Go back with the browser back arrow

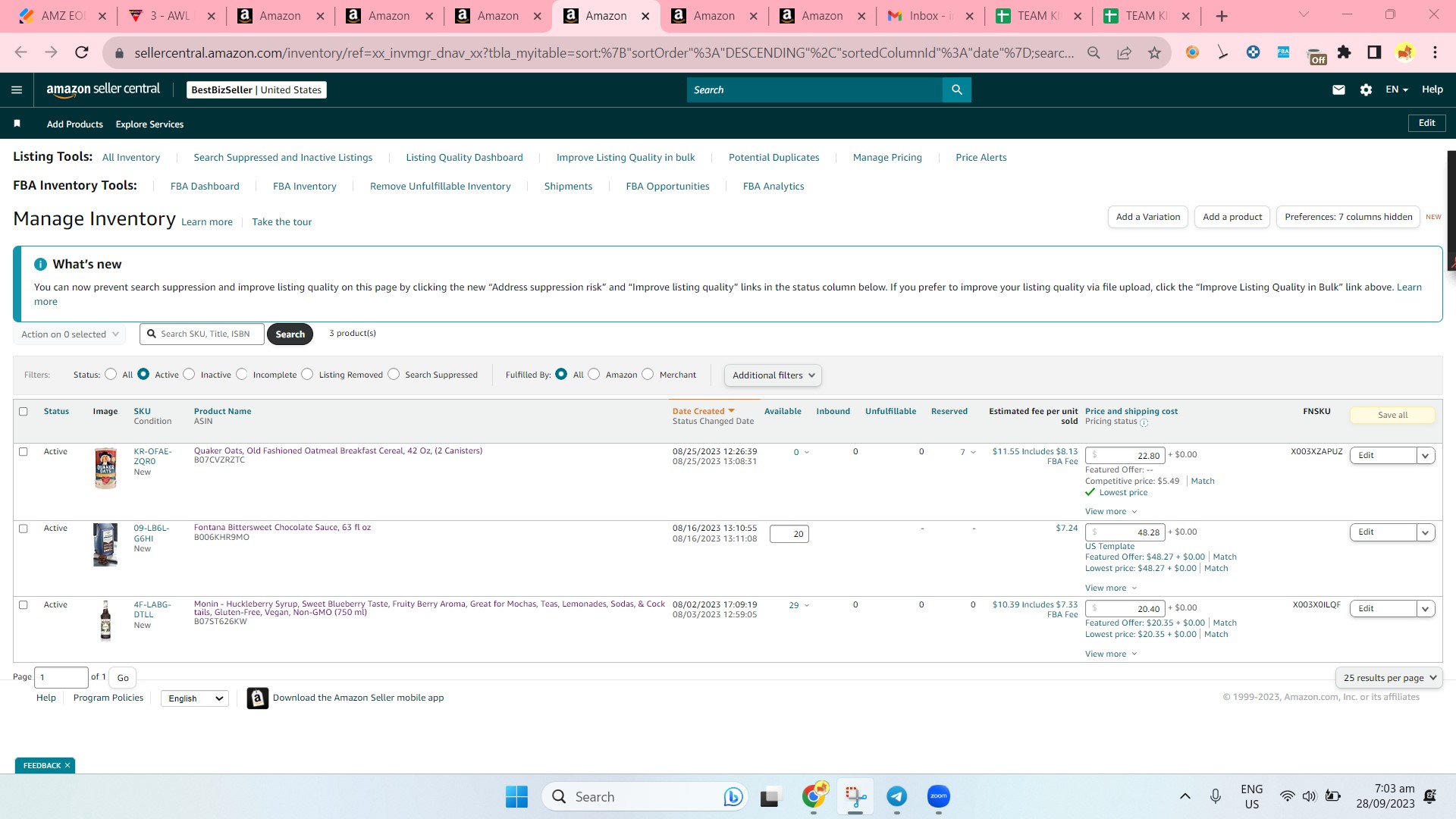click(x=21, y=52)
